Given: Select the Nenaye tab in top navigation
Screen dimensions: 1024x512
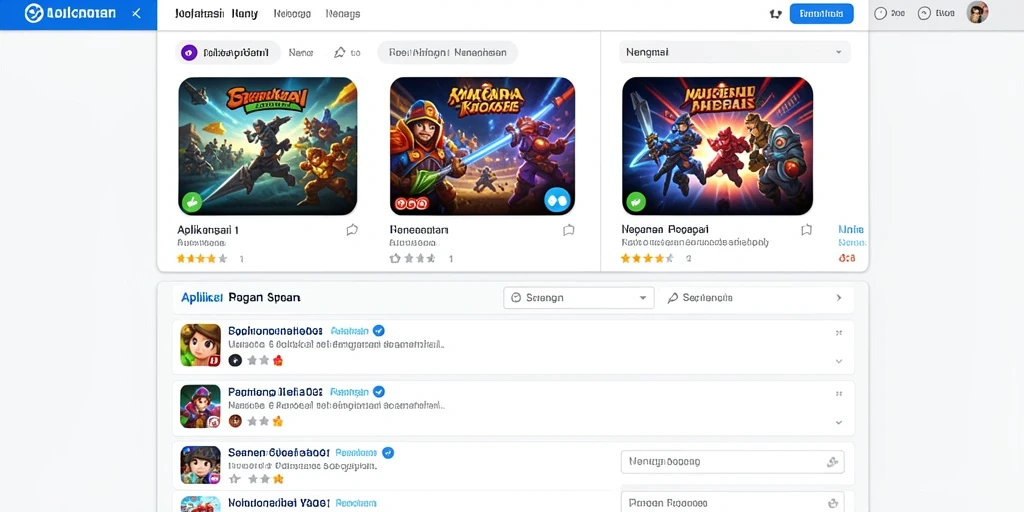Looking at the screenshot, I should (x=342, y=14).
